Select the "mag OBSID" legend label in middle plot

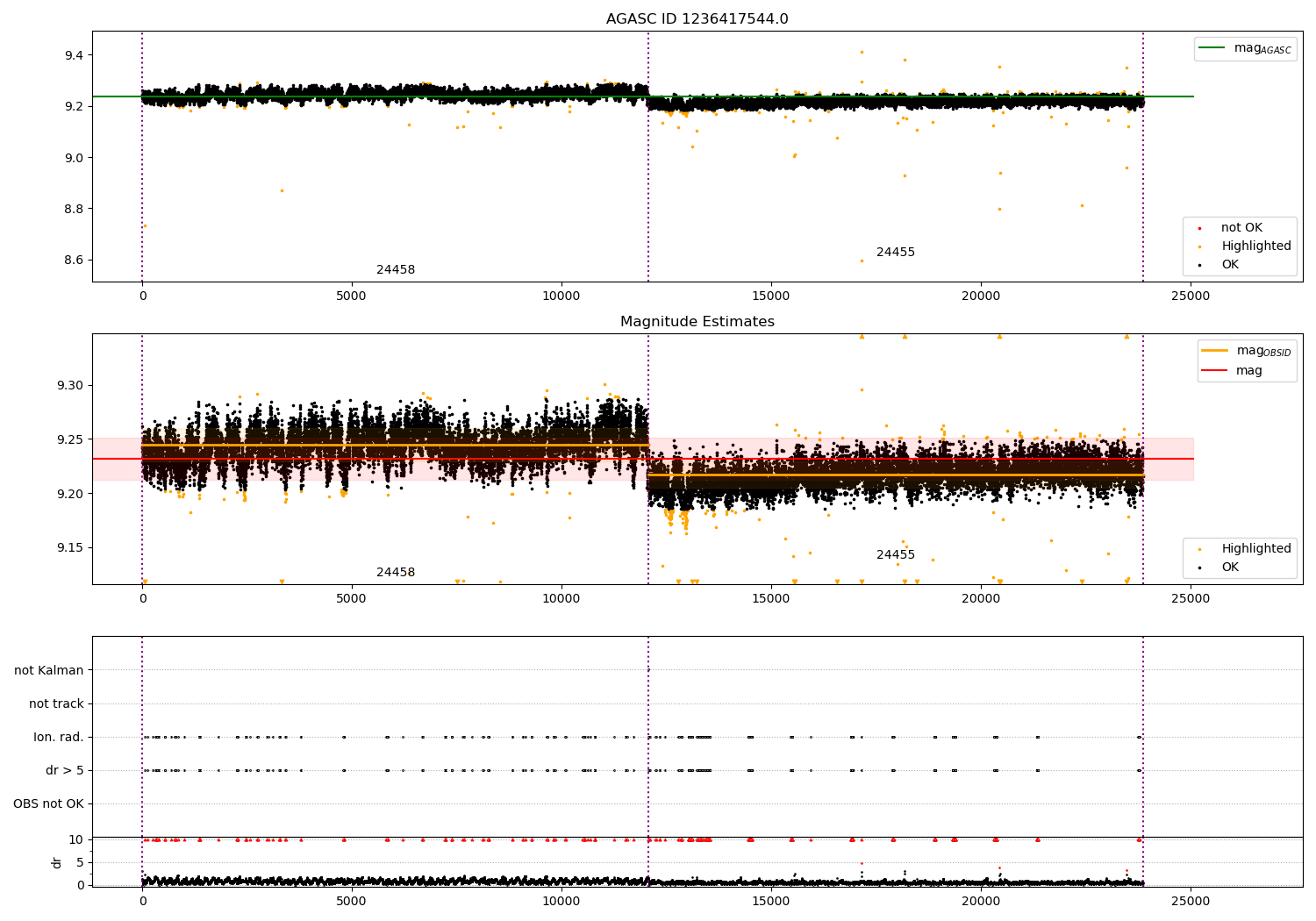pyautogui.click(x=1264, y=352)
